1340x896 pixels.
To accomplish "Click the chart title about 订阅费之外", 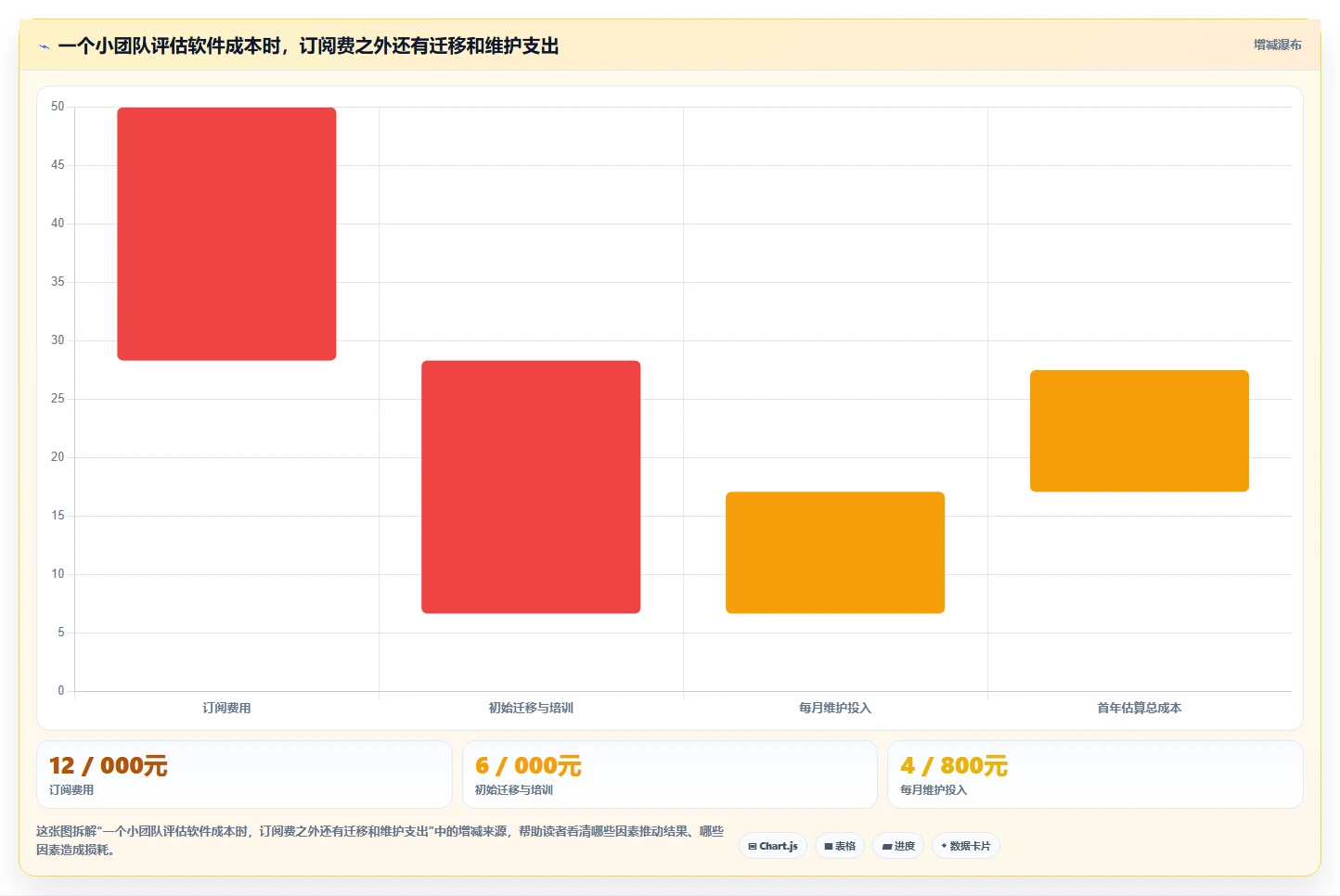I will (308, 46).
